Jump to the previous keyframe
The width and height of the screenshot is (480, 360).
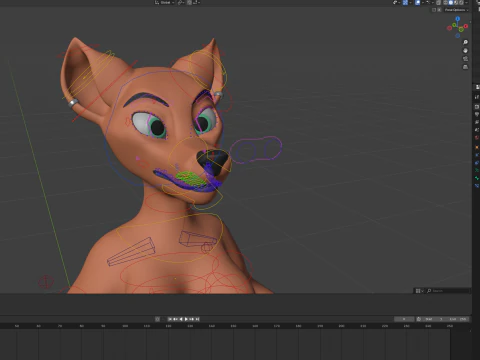coord(175,319)
